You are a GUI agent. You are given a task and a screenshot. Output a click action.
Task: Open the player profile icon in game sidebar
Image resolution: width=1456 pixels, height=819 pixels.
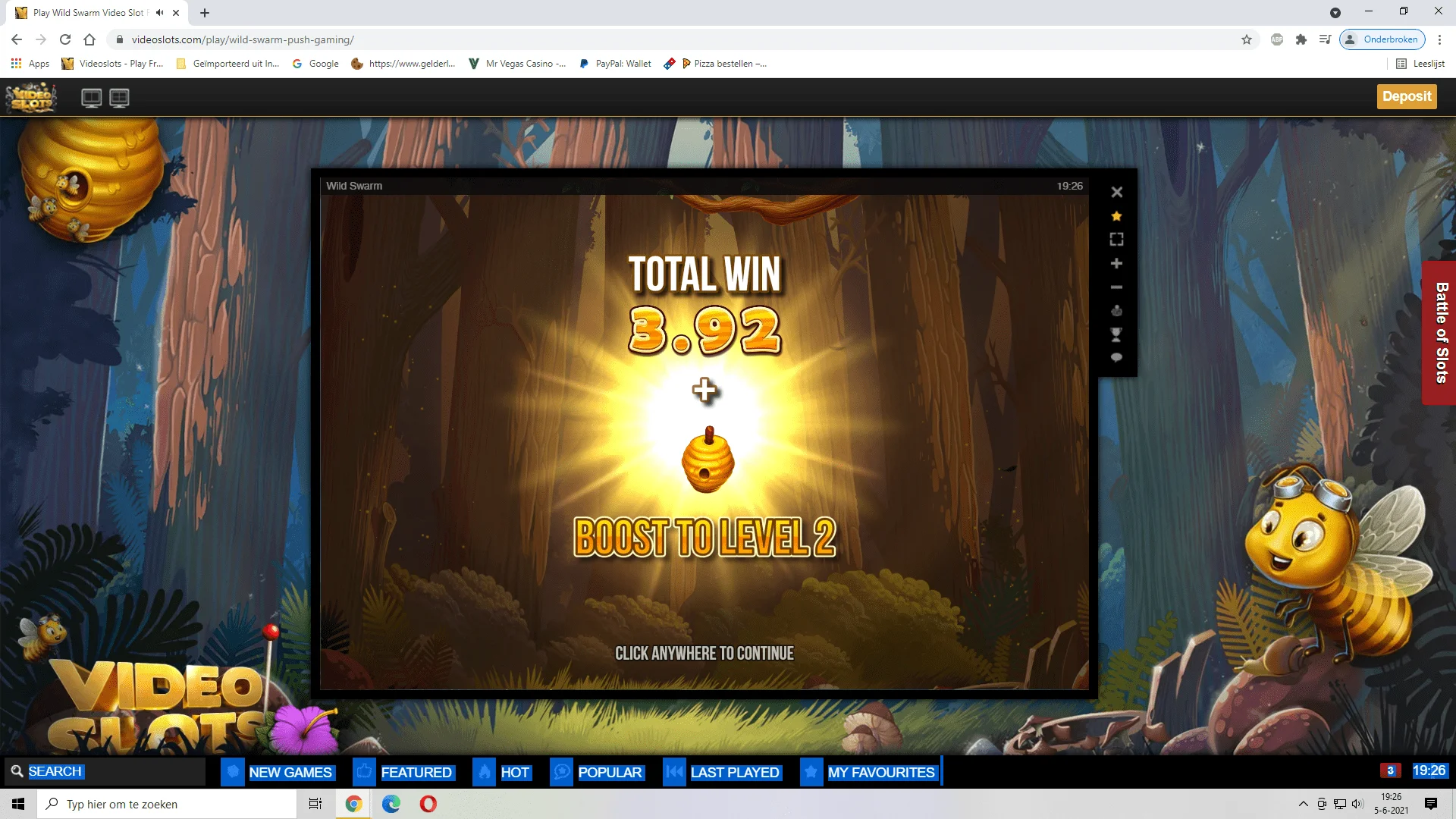pos(1116,311)
